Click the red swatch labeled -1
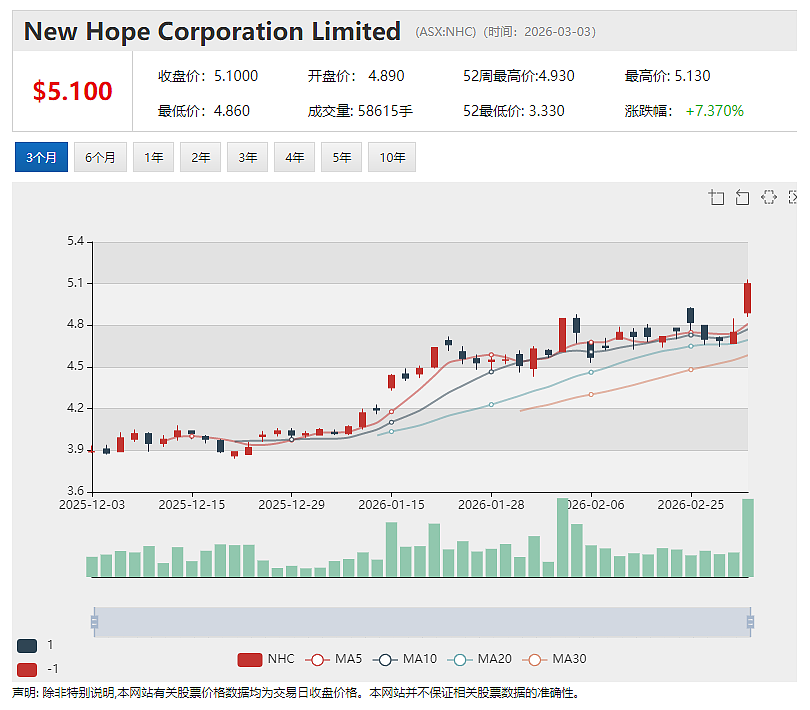 point(27,670)
